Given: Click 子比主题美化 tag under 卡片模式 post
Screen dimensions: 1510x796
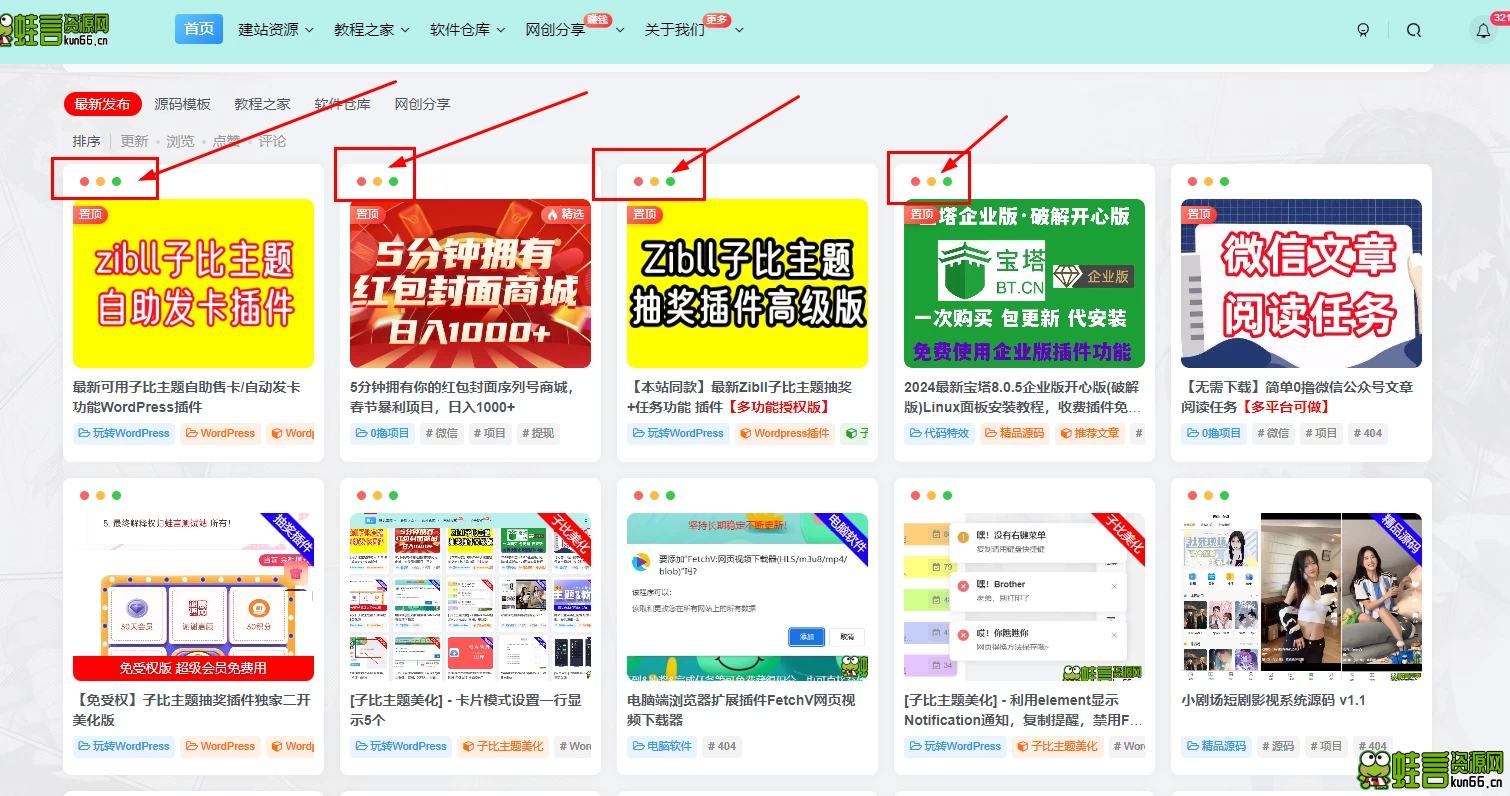Looking at the screenshot, I should (x=503, y=746).
